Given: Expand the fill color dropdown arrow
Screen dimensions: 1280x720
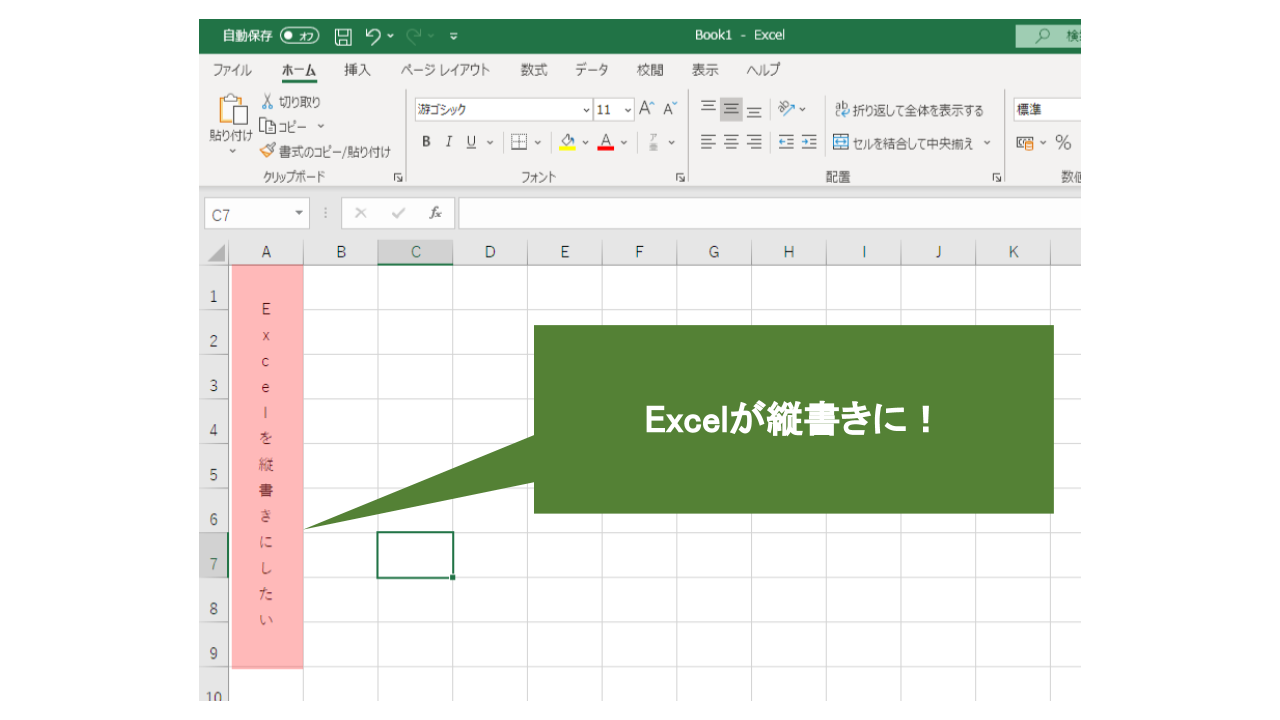Looking at the screenshot, I should (x=586, y=142).
